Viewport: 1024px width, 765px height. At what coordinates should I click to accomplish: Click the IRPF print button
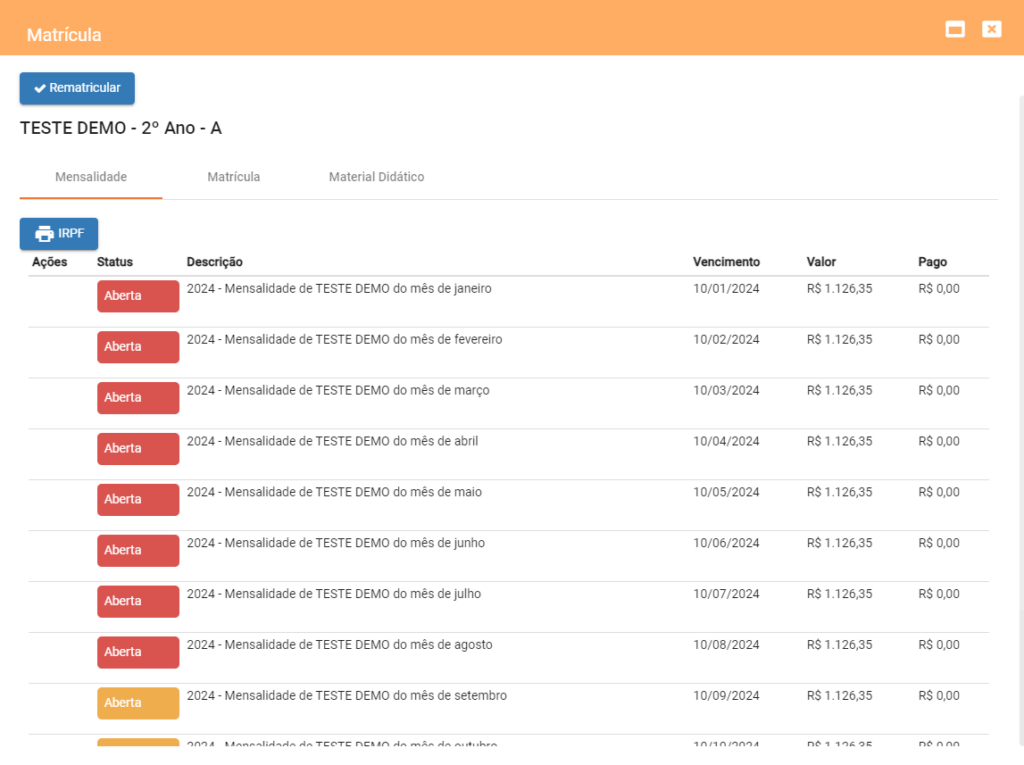point(59,234)
